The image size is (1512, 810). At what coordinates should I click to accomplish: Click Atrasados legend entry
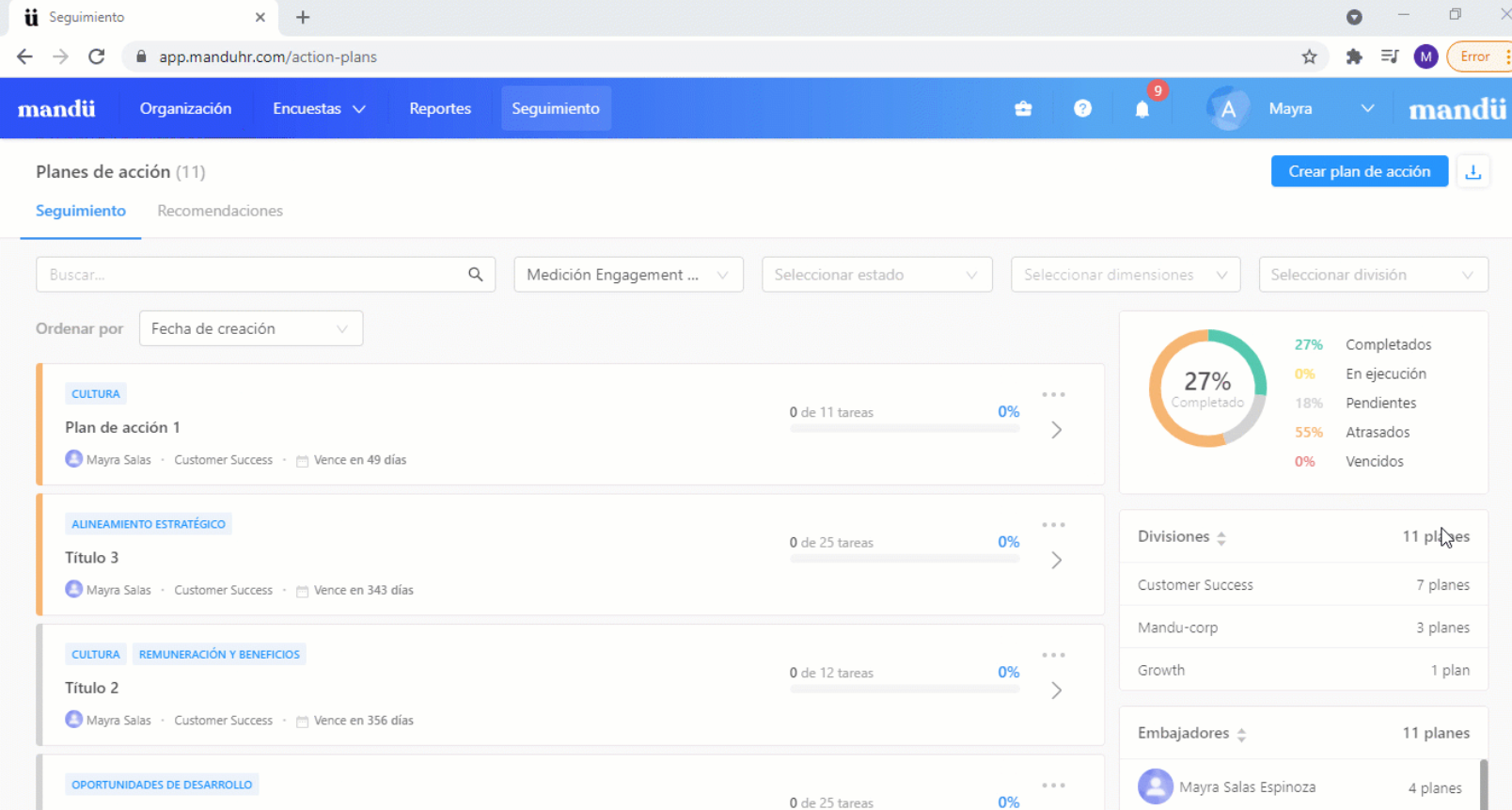[1352, 432]
